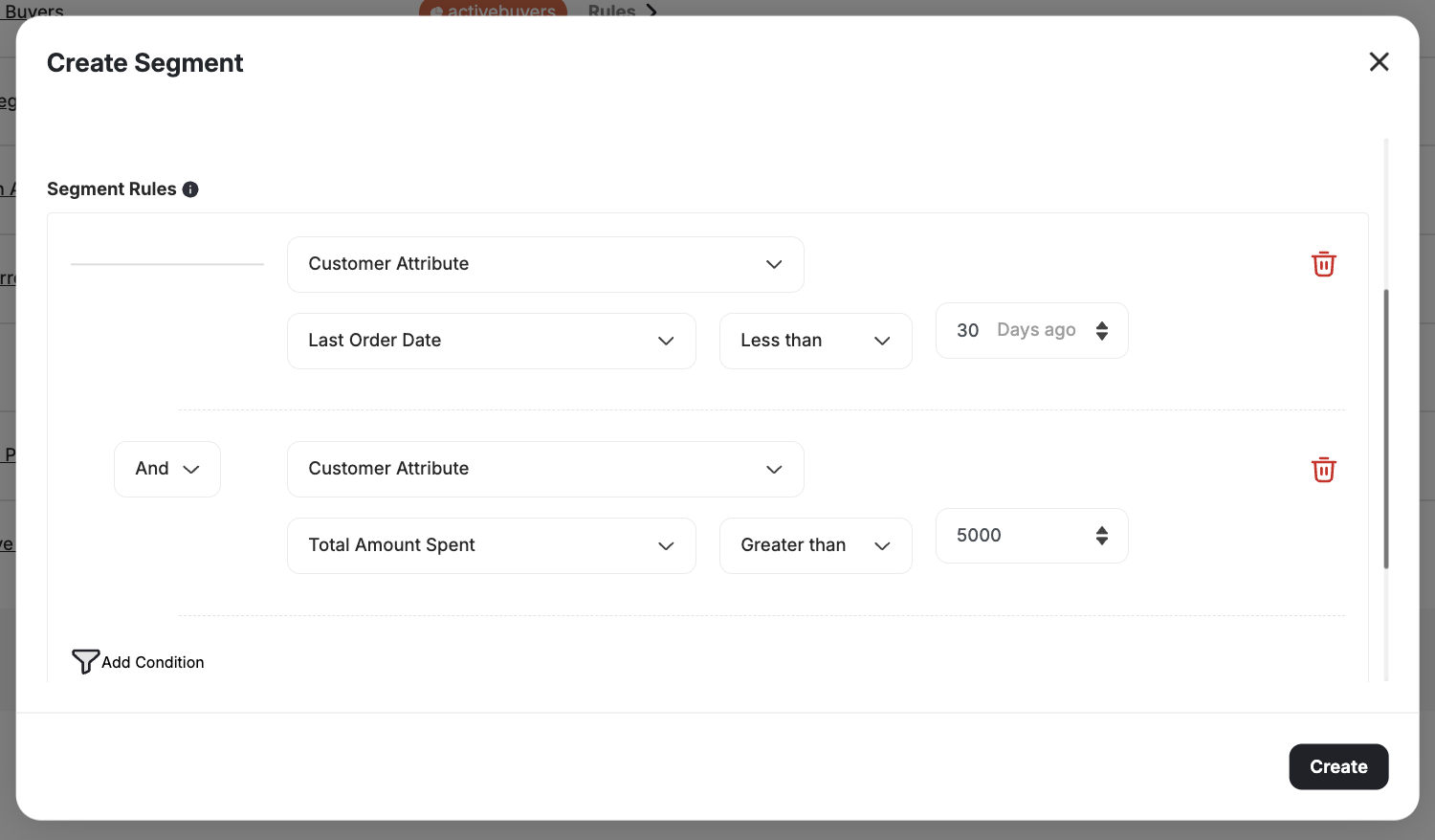Screen dimensions: 1435x840
Task: Close the Create Segment dialog
Action: pyautogui.click(x=1379, y=62)
